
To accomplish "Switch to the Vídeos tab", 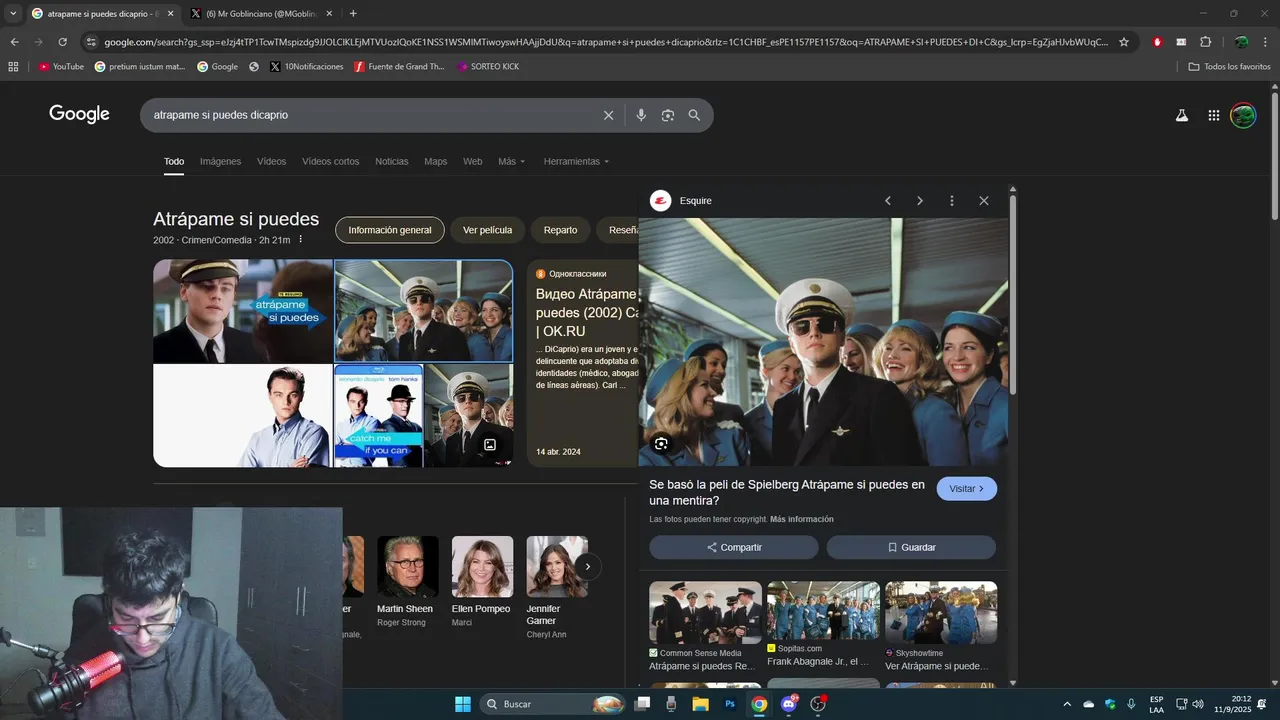I will point(271,161).
